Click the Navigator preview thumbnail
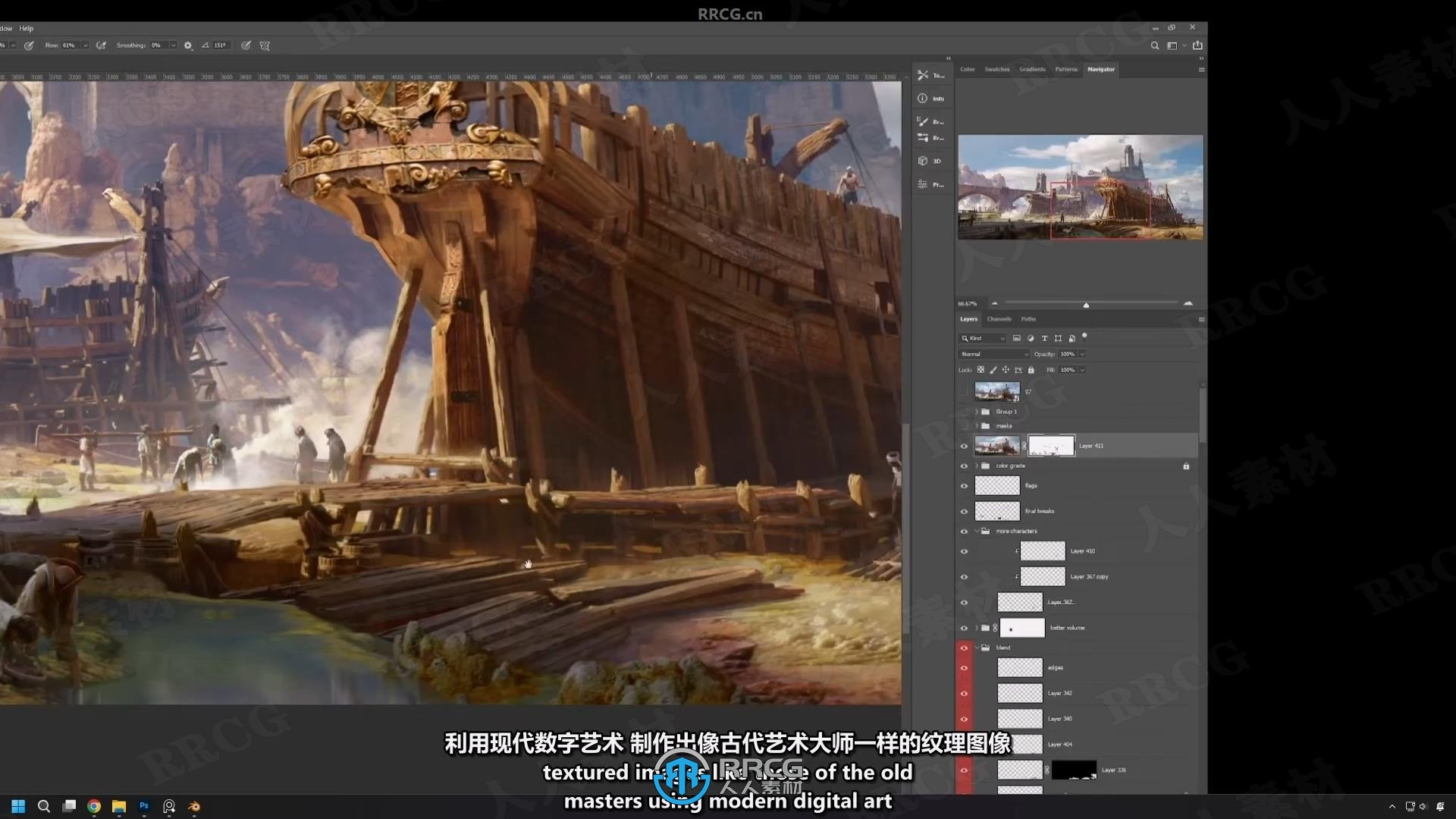 1081,187
